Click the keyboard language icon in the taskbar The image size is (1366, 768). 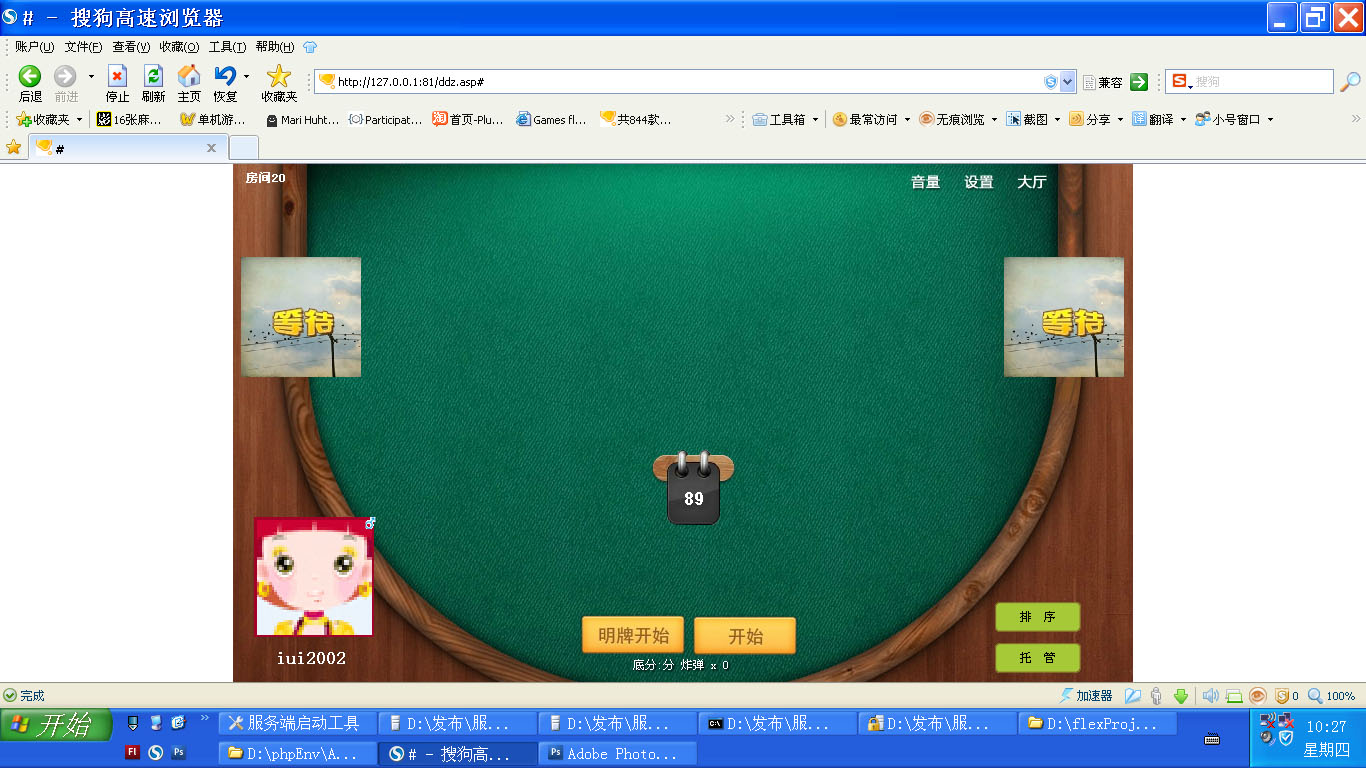coord(1212,740)
